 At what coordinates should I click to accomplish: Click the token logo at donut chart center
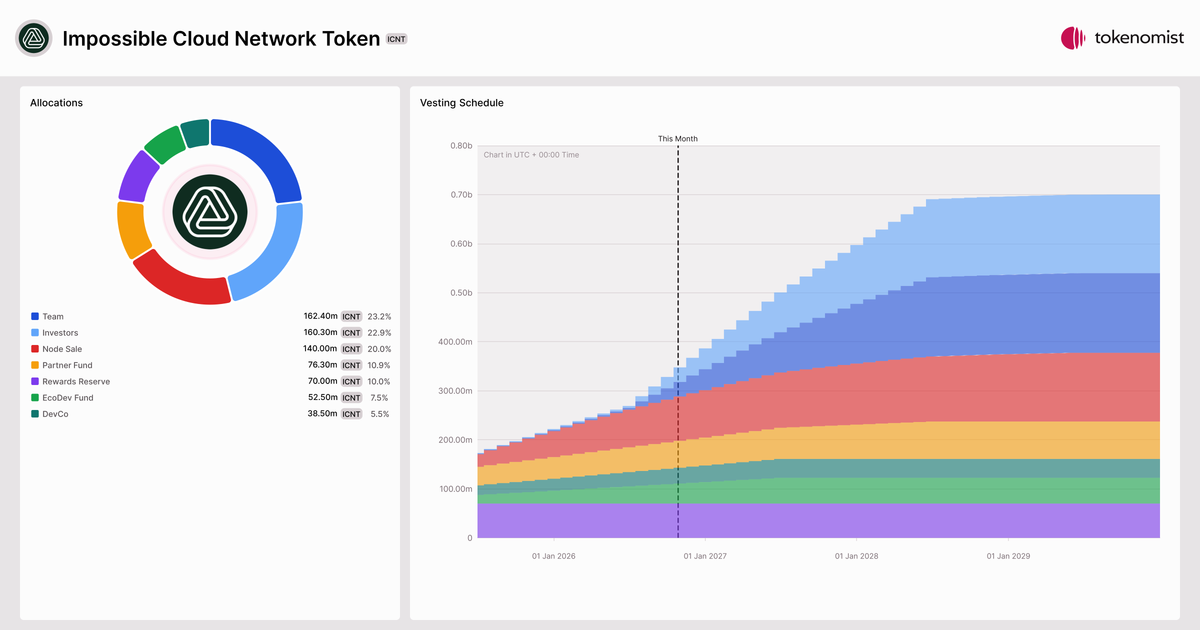[x=209, y=210]
